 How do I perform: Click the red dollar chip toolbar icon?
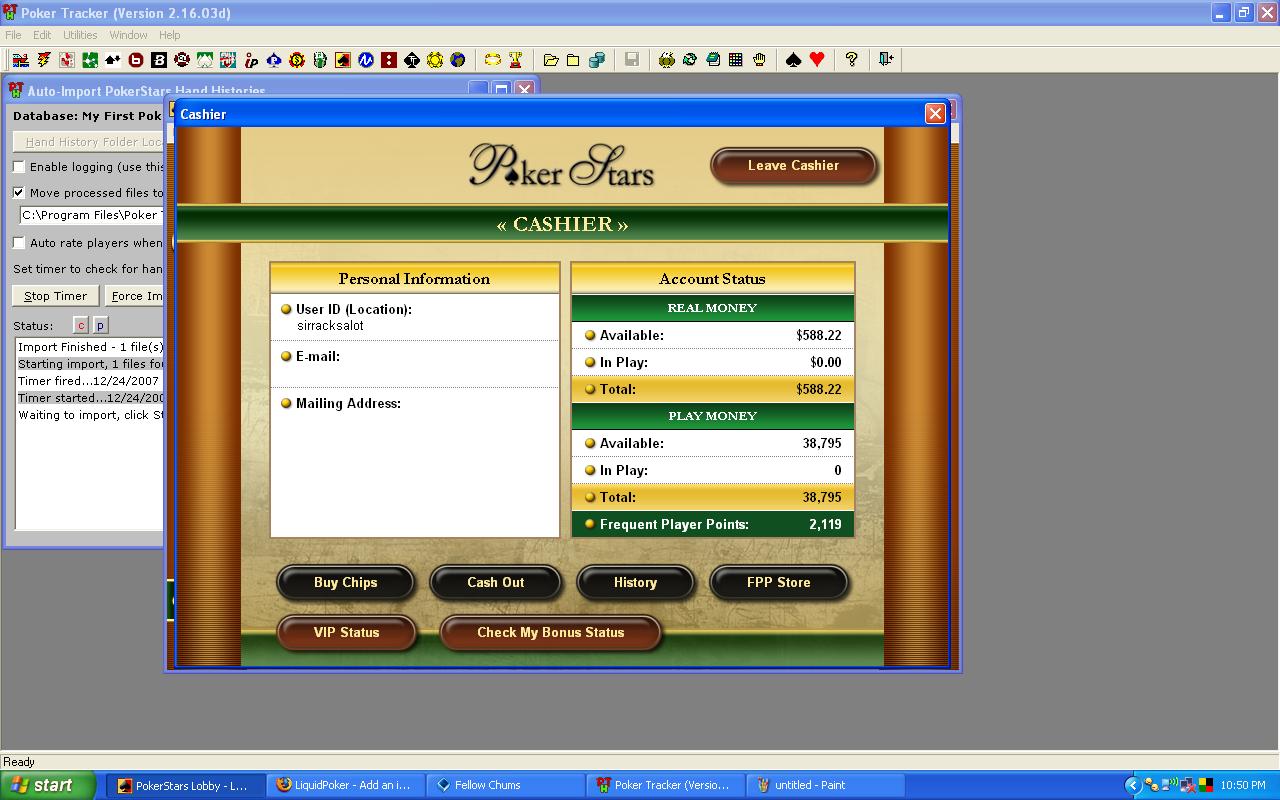pos(297,60)
